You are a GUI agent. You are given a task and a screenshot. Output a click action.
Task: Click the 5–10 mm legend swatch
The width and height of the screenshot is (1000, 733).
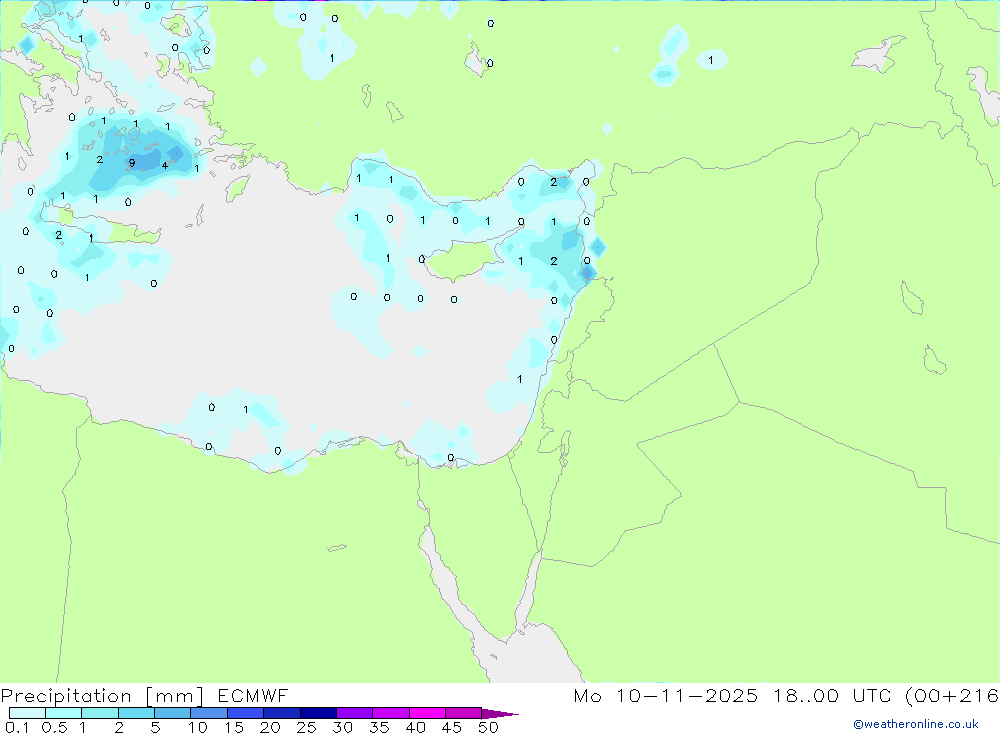click(x=173, y=713)
